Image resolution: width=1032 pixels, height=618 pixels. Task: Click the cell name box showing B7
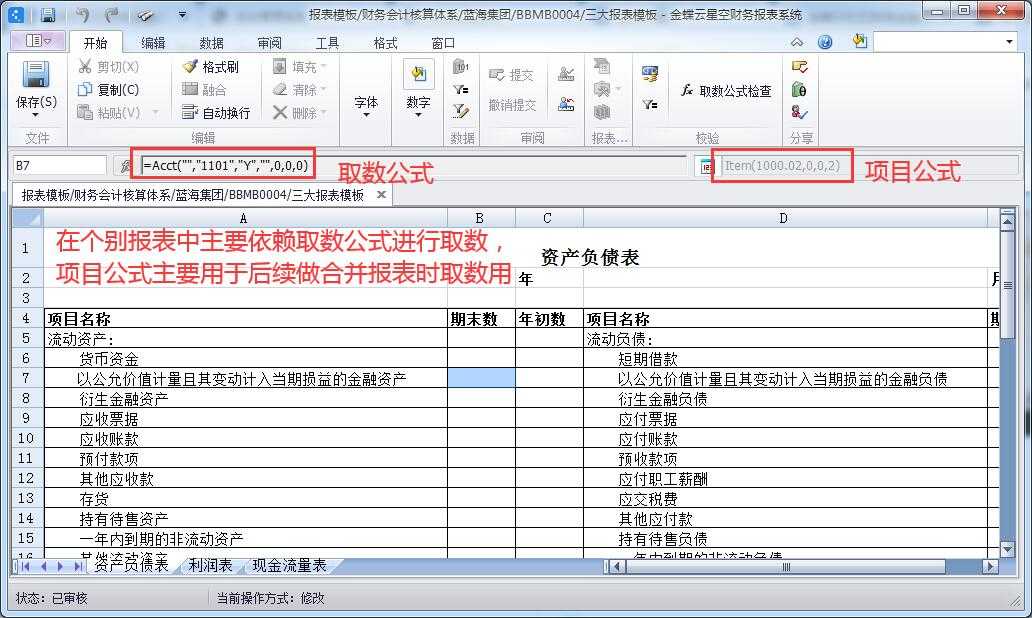pos(58,165)
